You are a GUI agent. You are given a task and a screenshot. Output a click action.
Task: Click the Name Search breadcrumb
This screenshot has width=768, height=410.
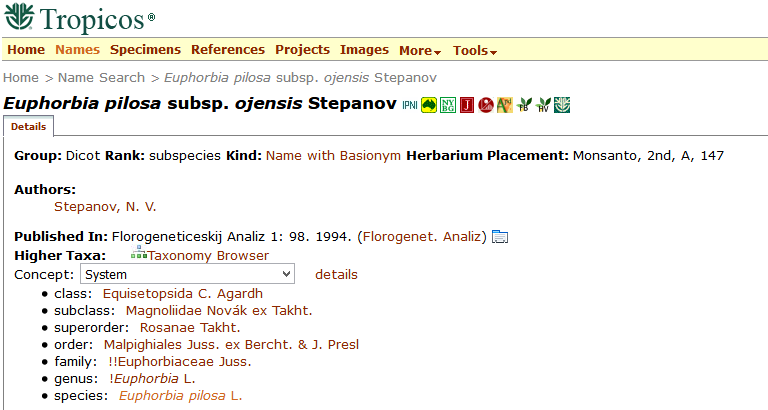pos(102,77)
